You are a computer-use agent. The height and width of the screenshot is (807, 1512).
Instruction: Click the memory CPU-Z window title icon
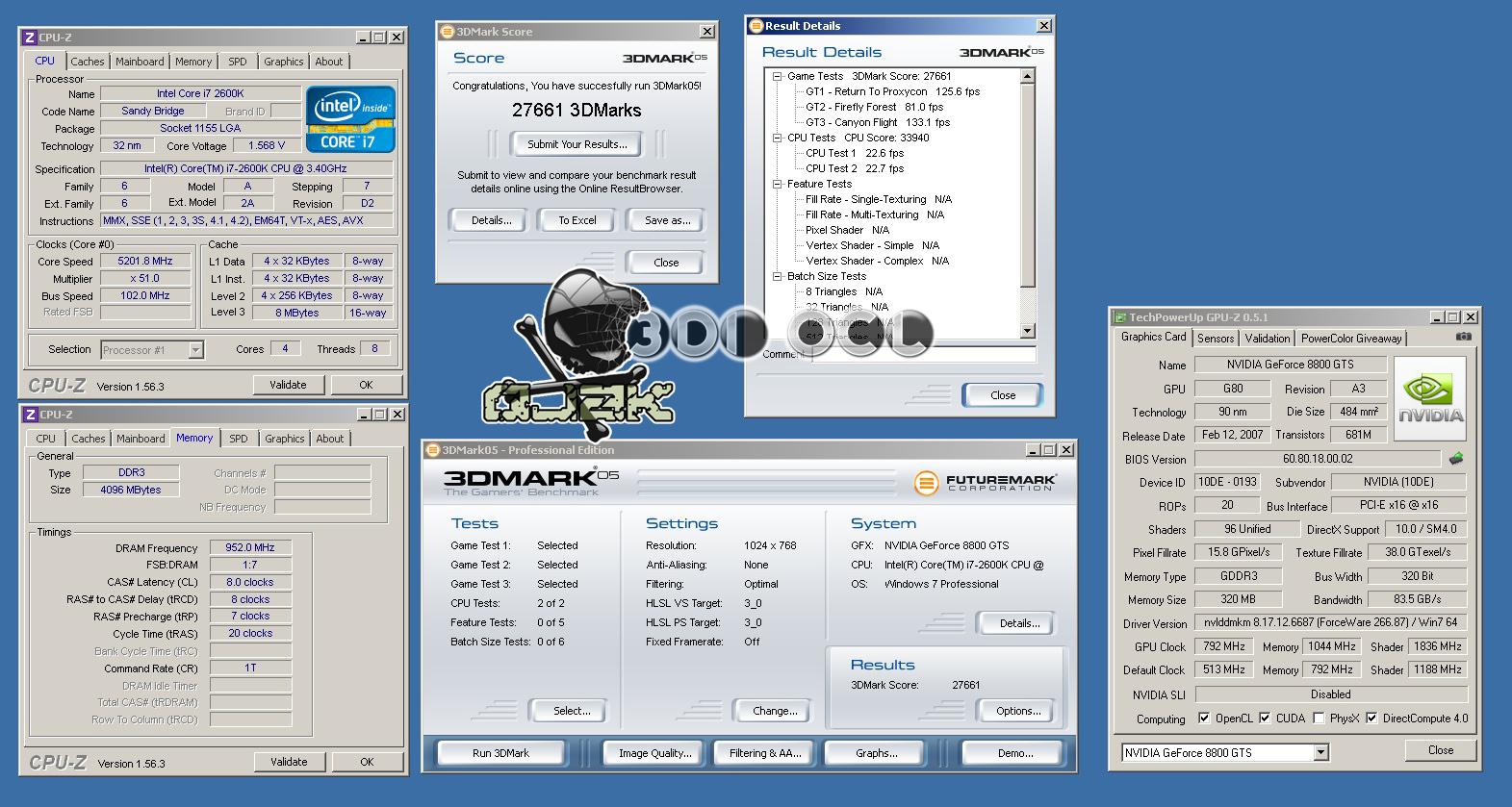pyautogui.click(x=29, y=415)
